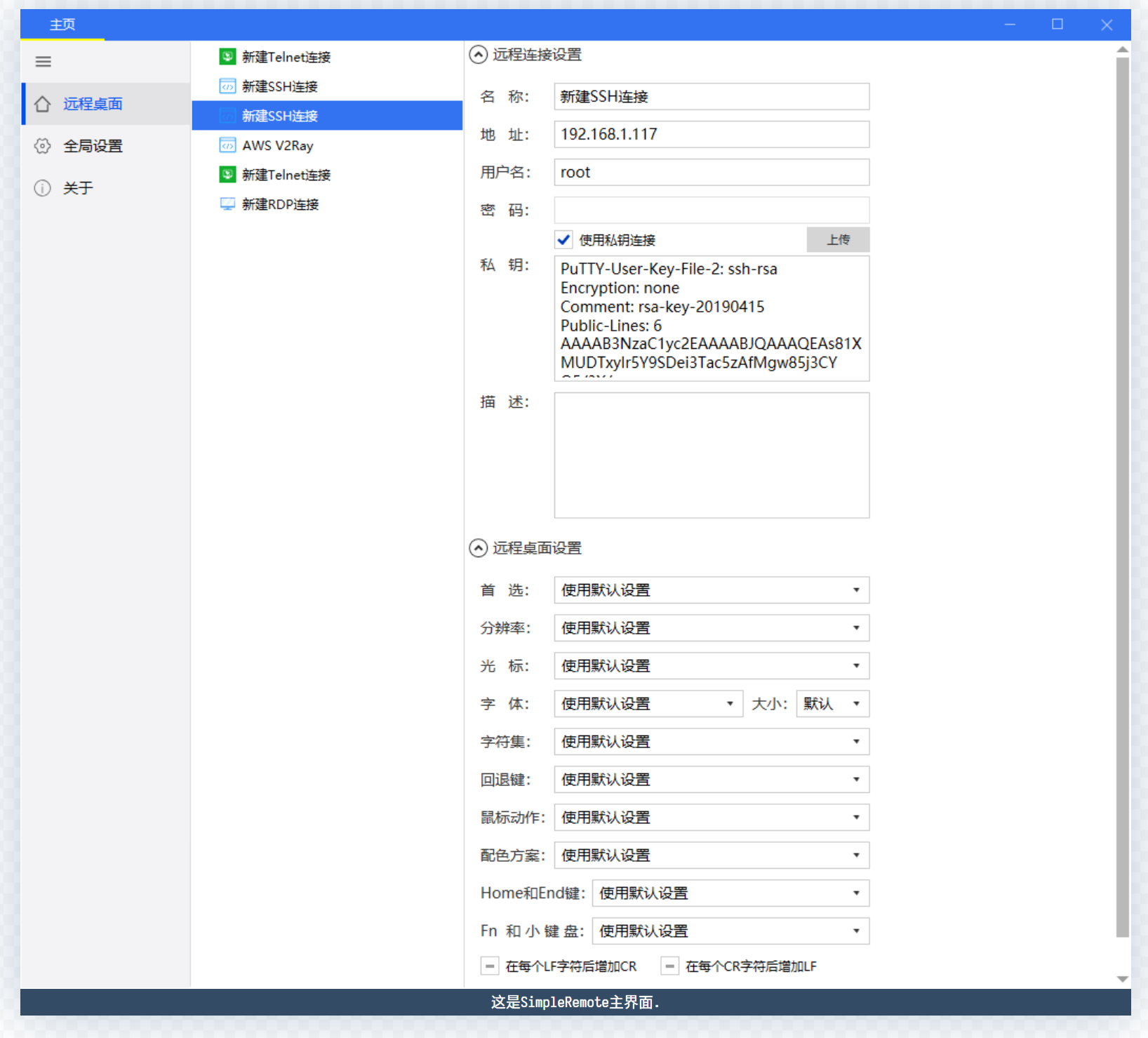This screenshot has height=1038, width=1148.
Task: Open the 全局设置 menu item
Action: click(93, 146)
